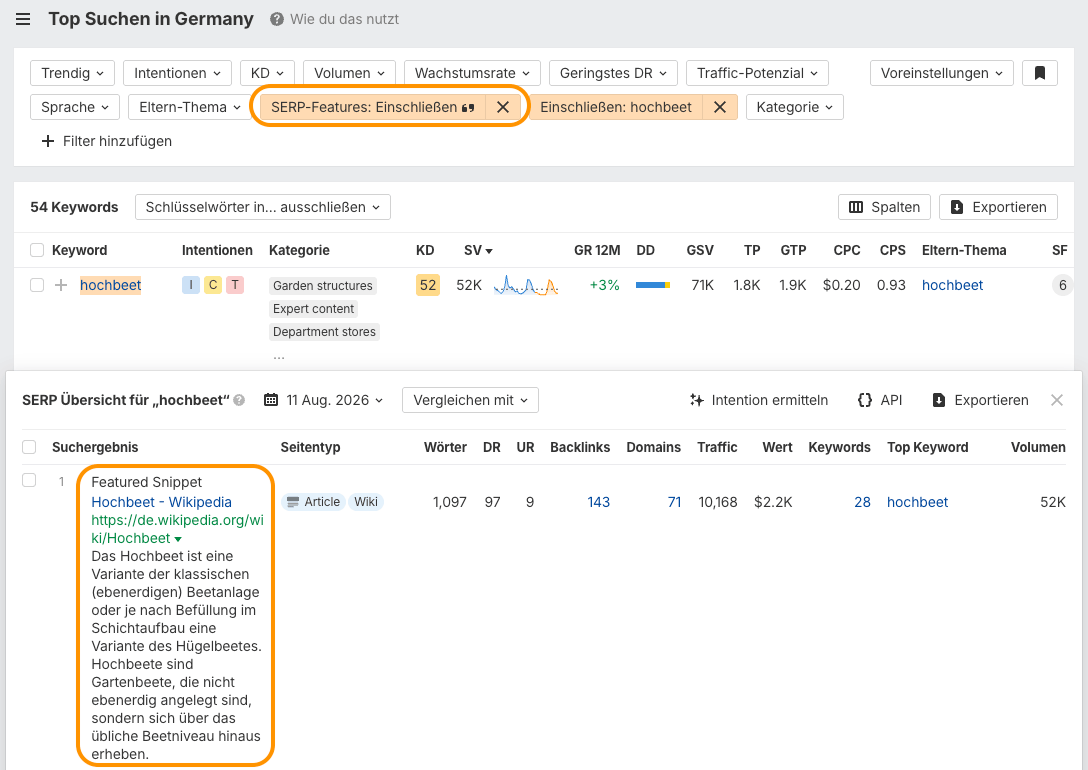Click Exportieren in the SERP overview
The image size is (1088, 770).
coord(980,400)
